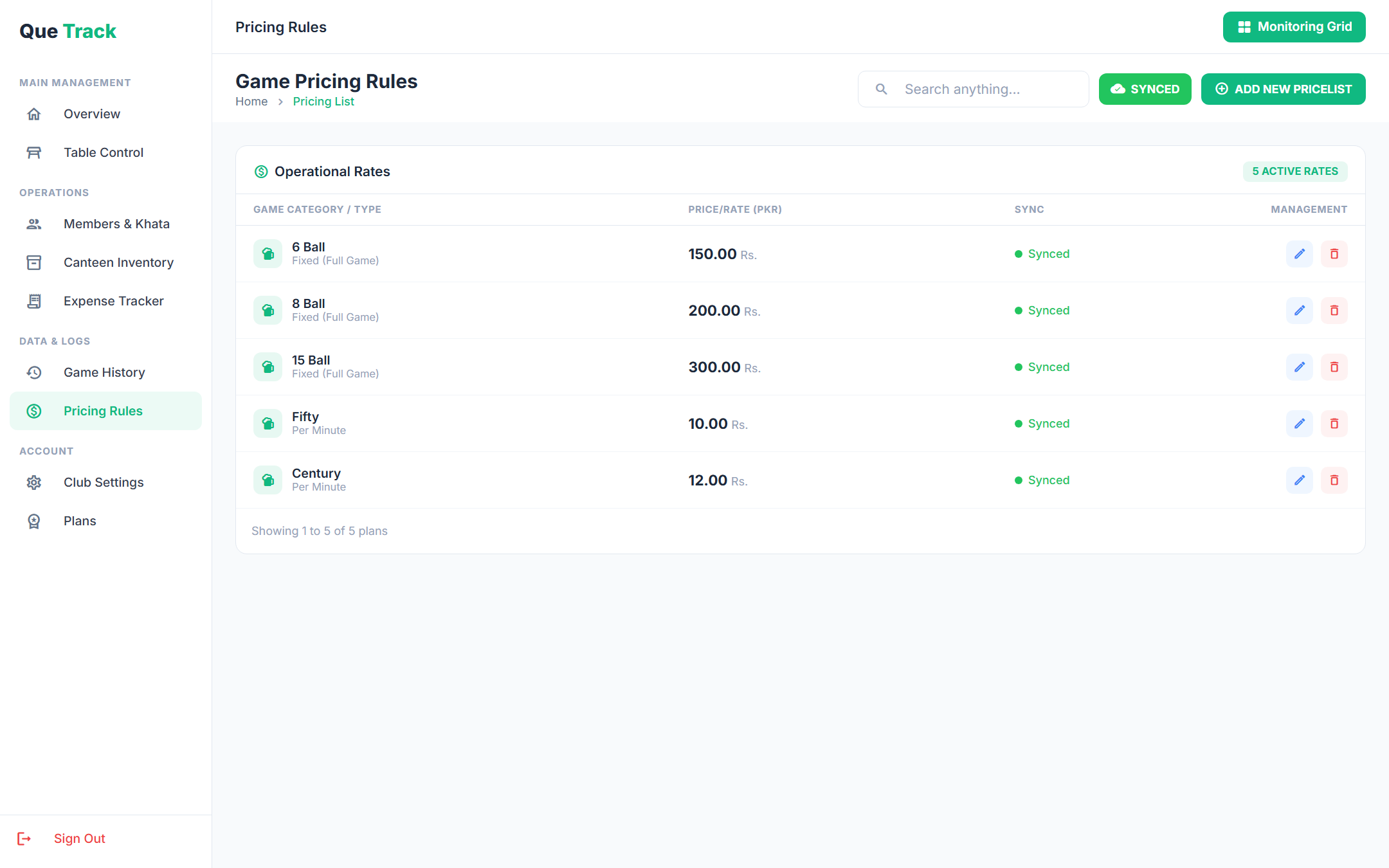The height and width of the screenshot is (868, 1389).
Task: Edit the 8 Ball rate
Action: coord(1299,311)
